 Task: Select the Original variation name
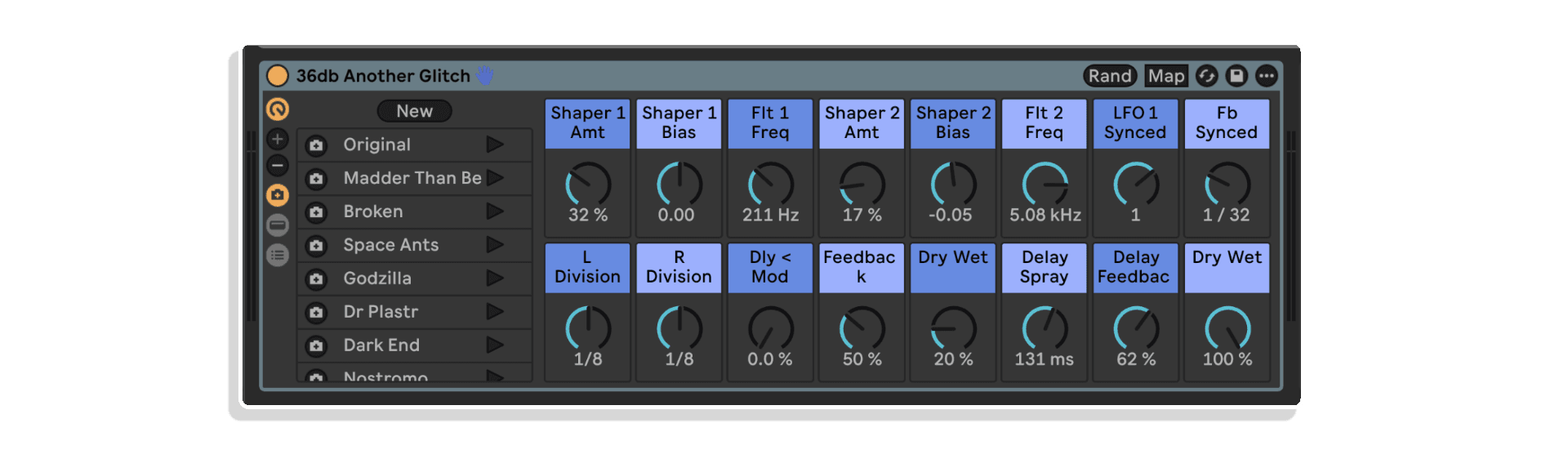click(x=376, y=145)
